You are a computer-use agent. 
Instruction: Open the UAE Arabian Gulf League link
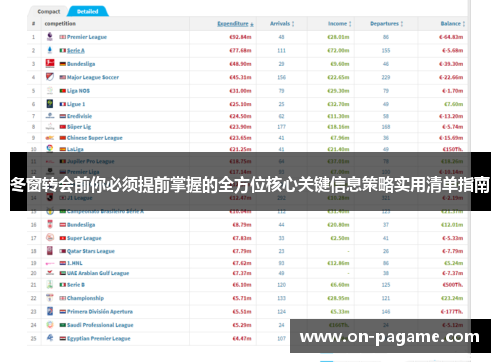click(98, 273)
